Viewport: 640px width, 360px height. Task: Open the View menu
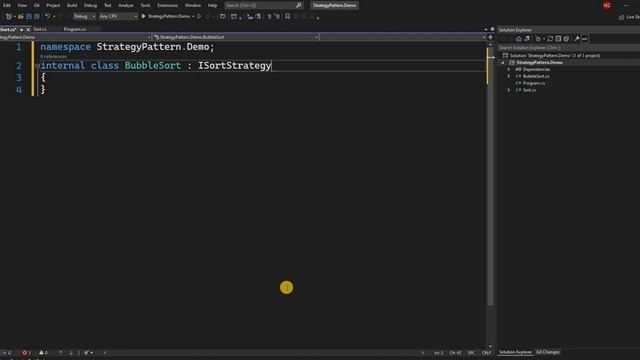click(x=22, y=5)
